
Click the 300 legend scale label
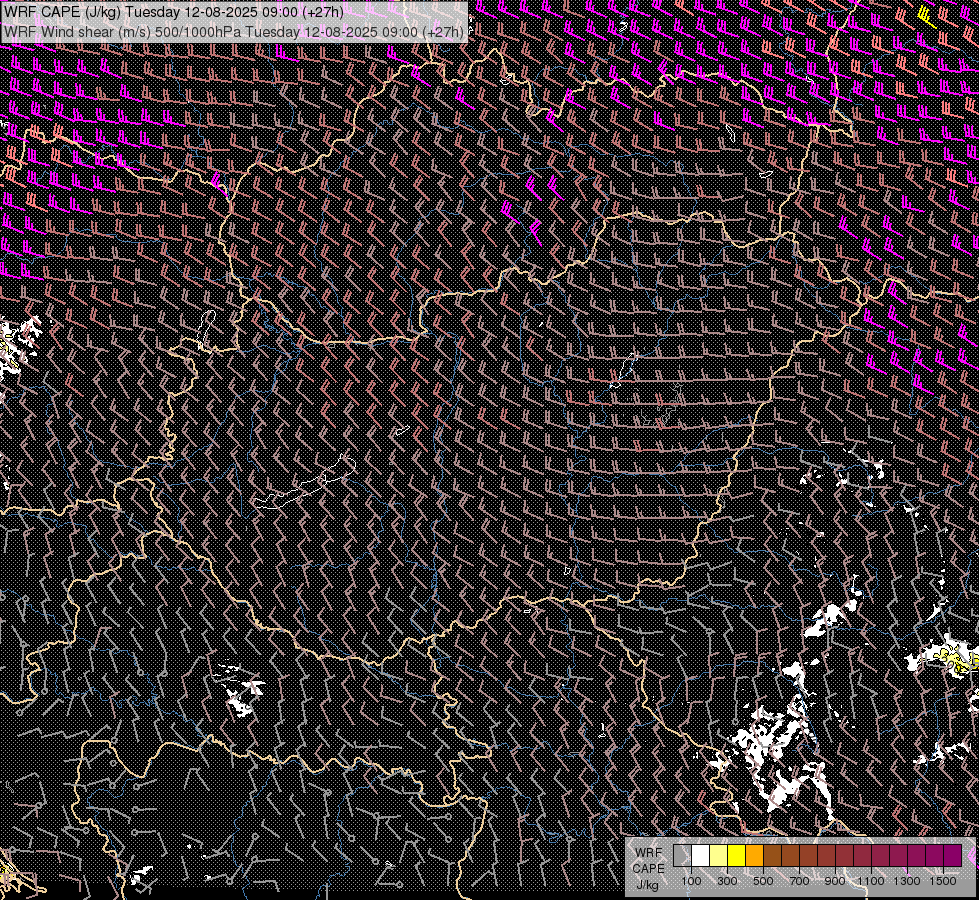727,881
